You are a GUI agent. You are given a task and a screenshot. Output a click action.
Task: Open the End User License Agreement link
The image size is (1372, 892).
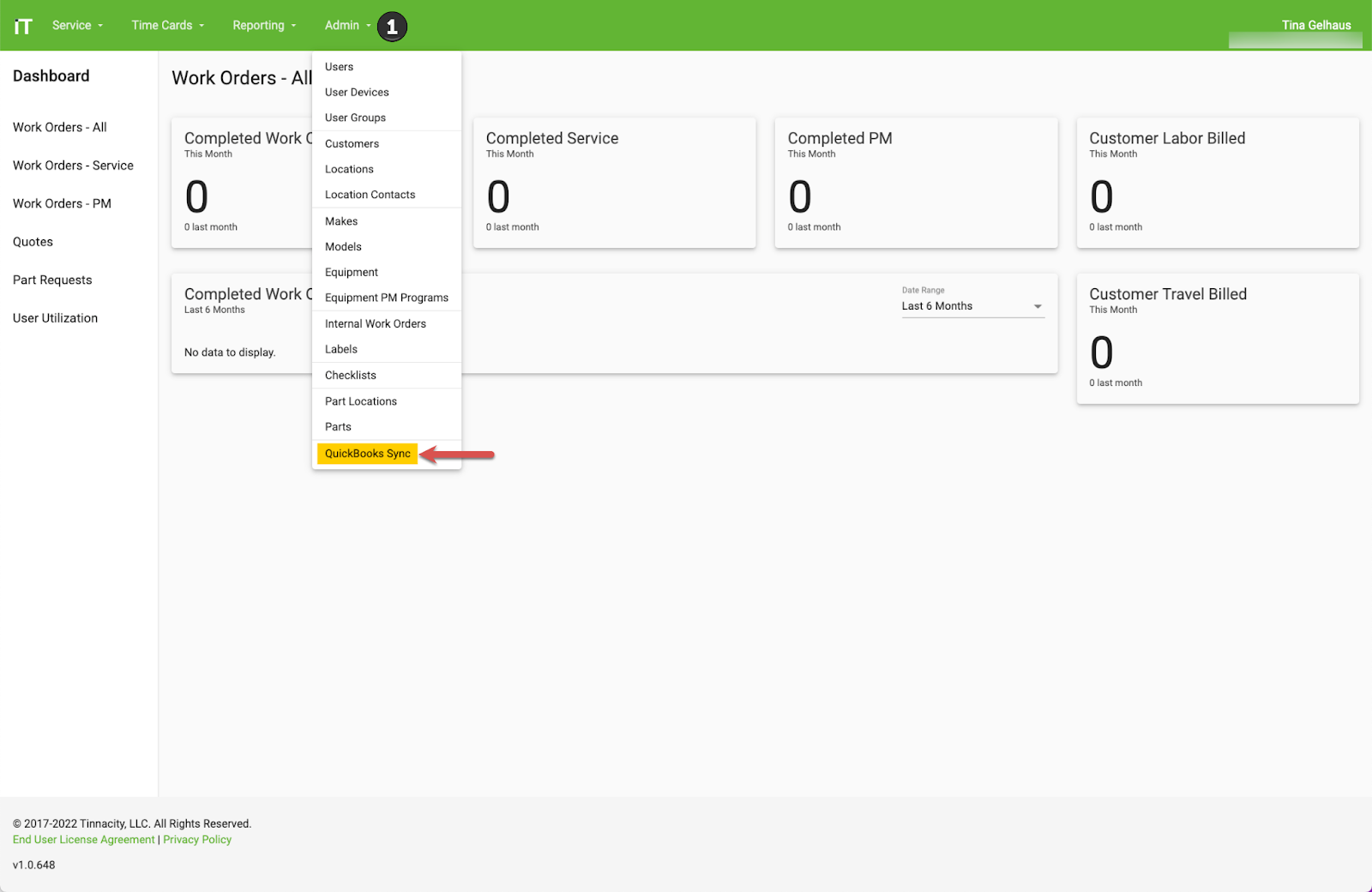coord(84,840)
